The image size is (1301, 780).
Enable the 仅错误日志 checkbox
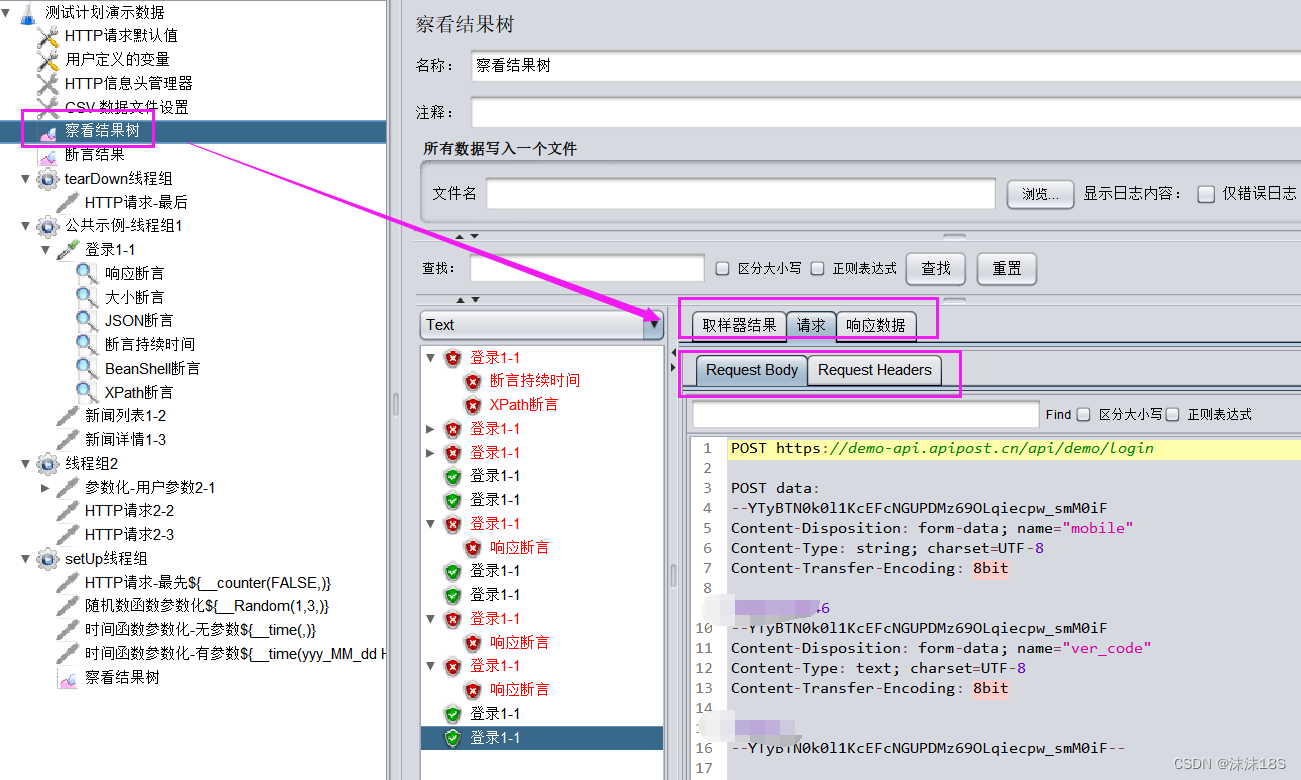(1206, 194)
